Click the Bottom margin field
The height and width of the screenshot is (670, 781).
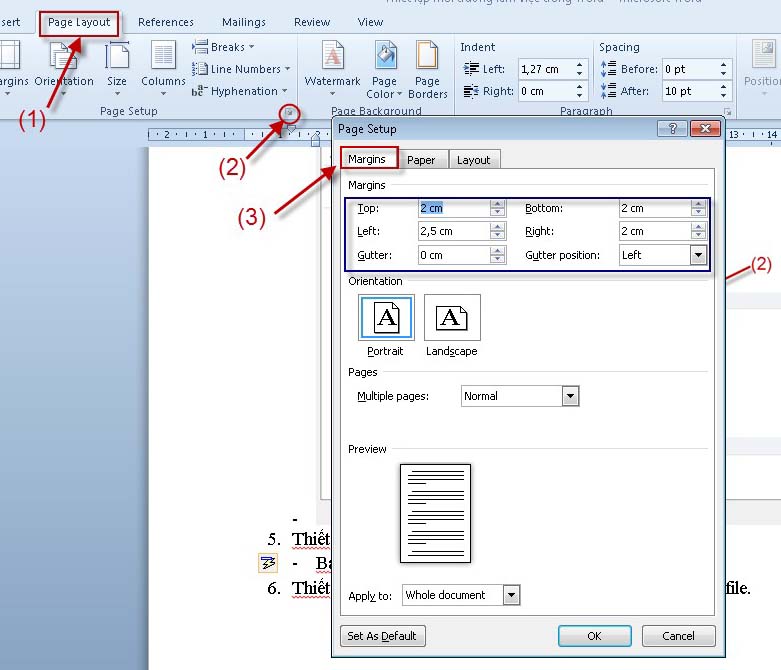point(654,208)
